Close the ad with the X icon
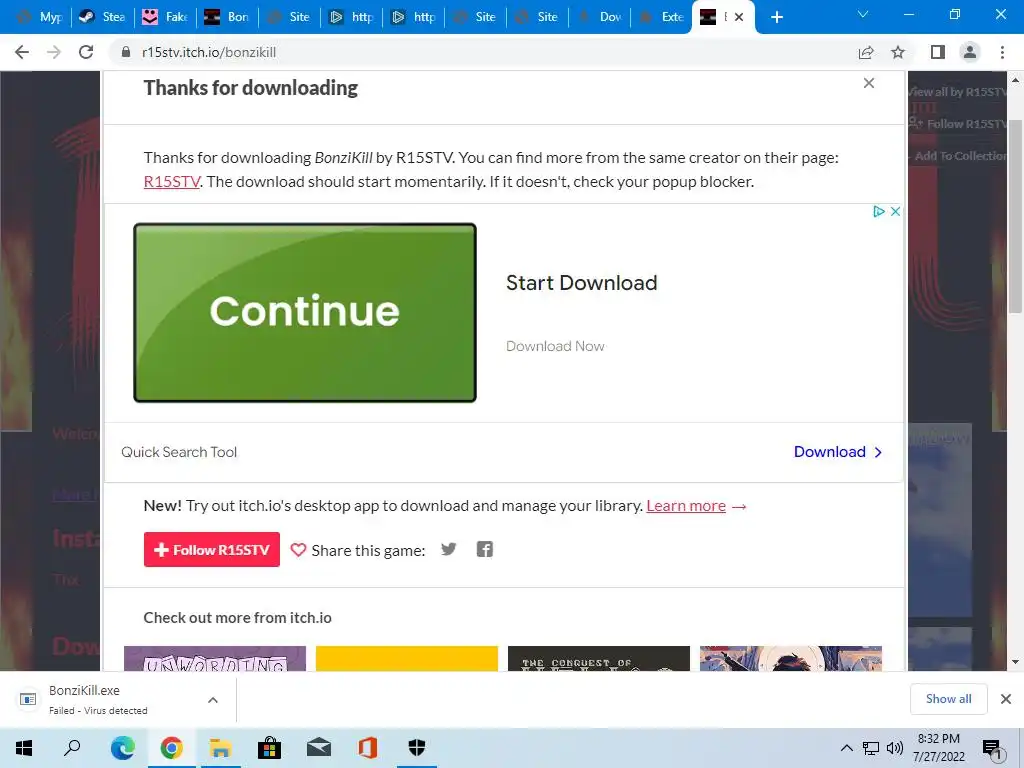 click(x=895, y=211)
